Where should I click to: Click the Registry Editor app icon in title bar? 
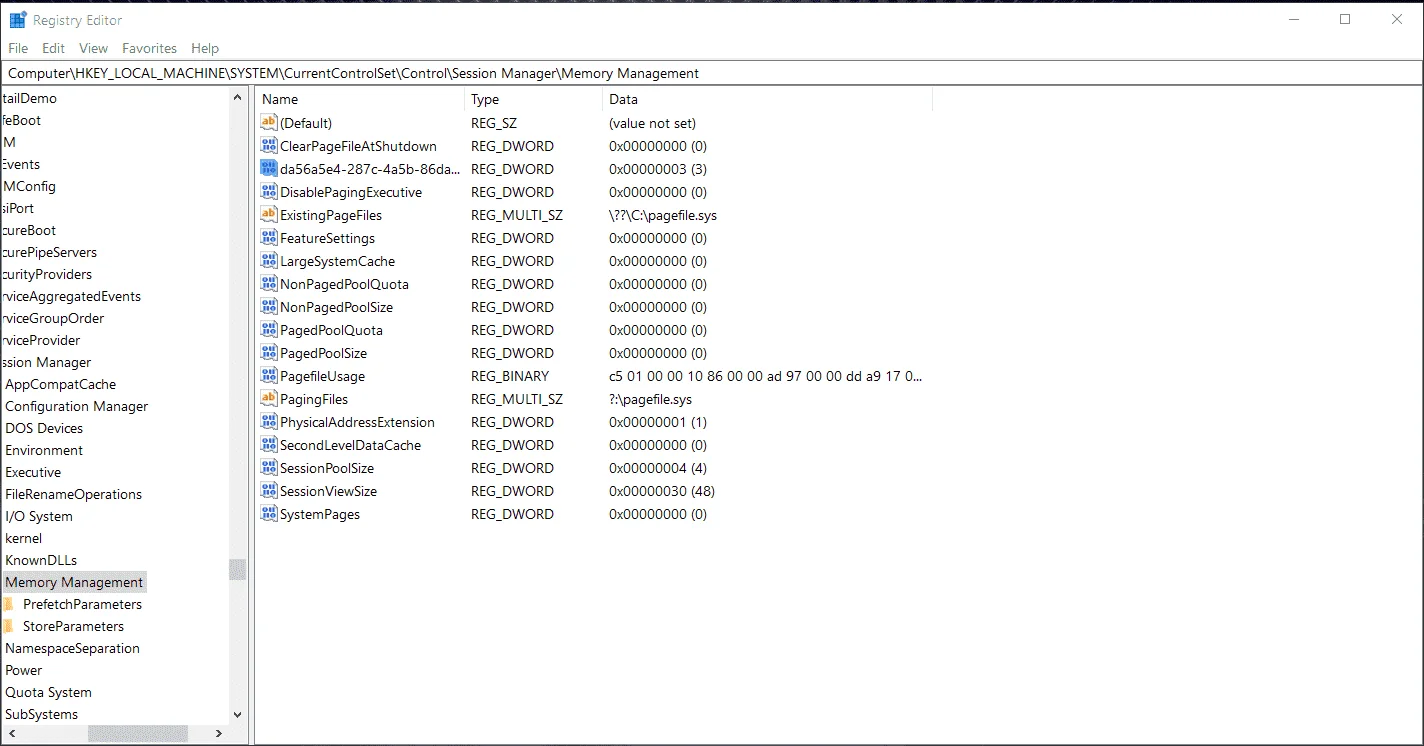point(18,19)
